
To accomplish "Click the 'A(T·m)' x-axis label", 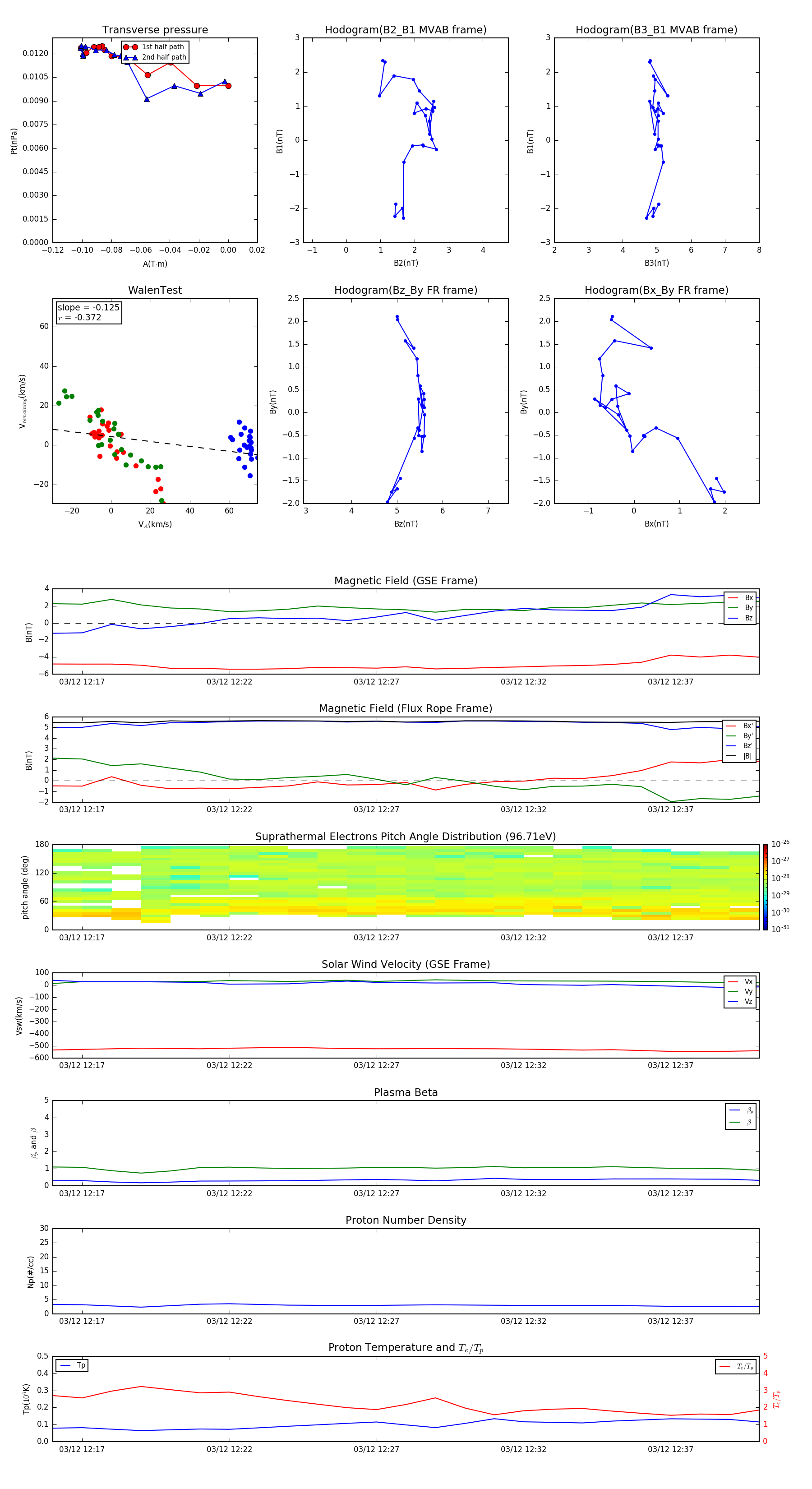I will [x=155, y=264].
